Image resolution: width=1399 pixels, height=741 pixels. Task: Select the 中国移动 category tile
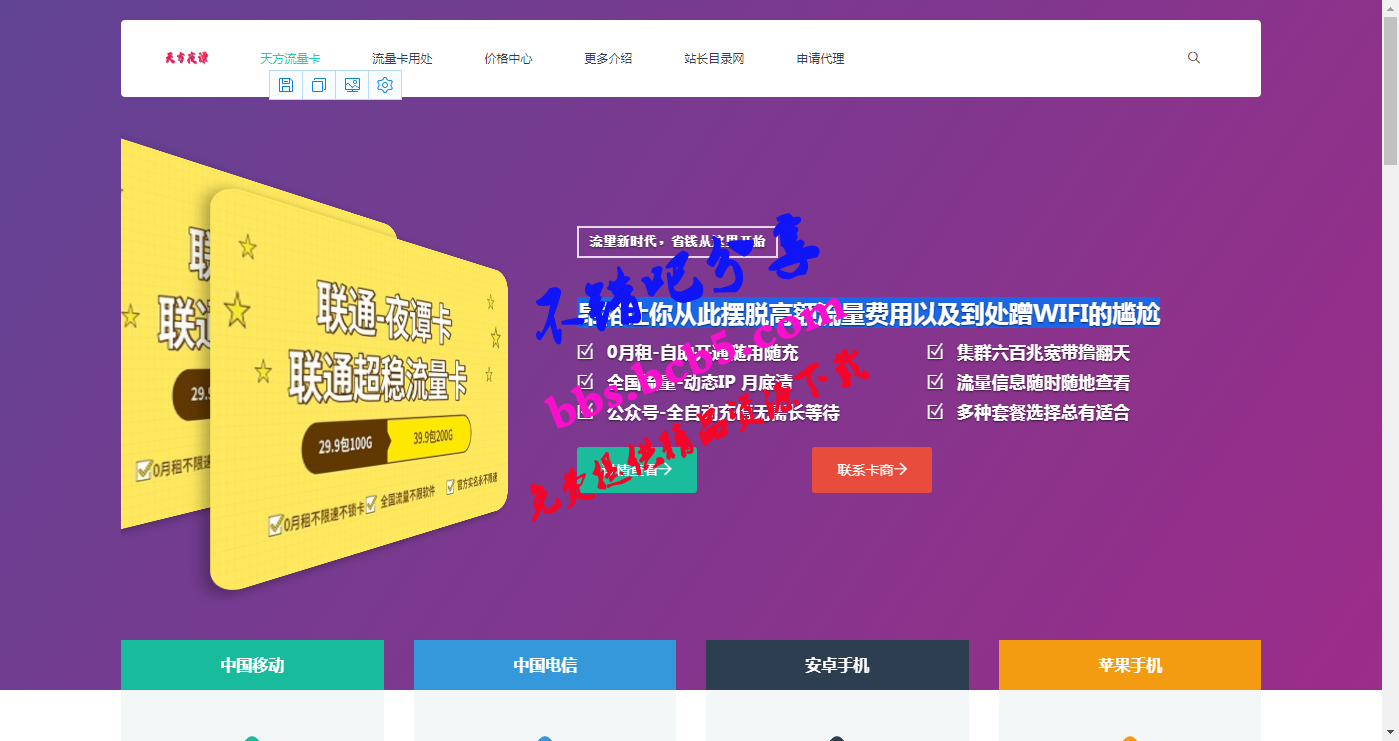point(252,665)
